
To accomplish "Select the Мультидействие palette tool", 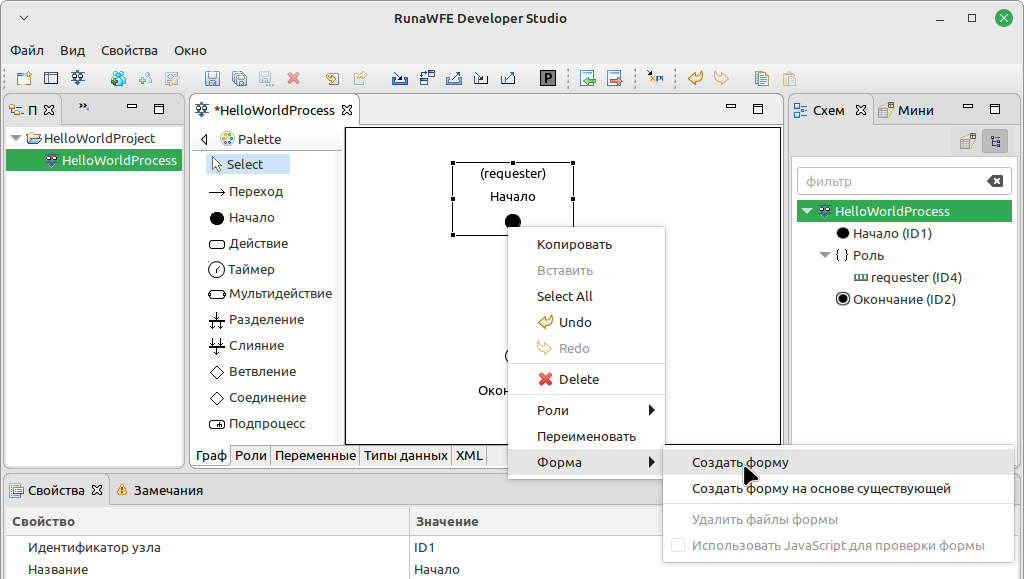I will pyautogui.click(x=270, y=294).
